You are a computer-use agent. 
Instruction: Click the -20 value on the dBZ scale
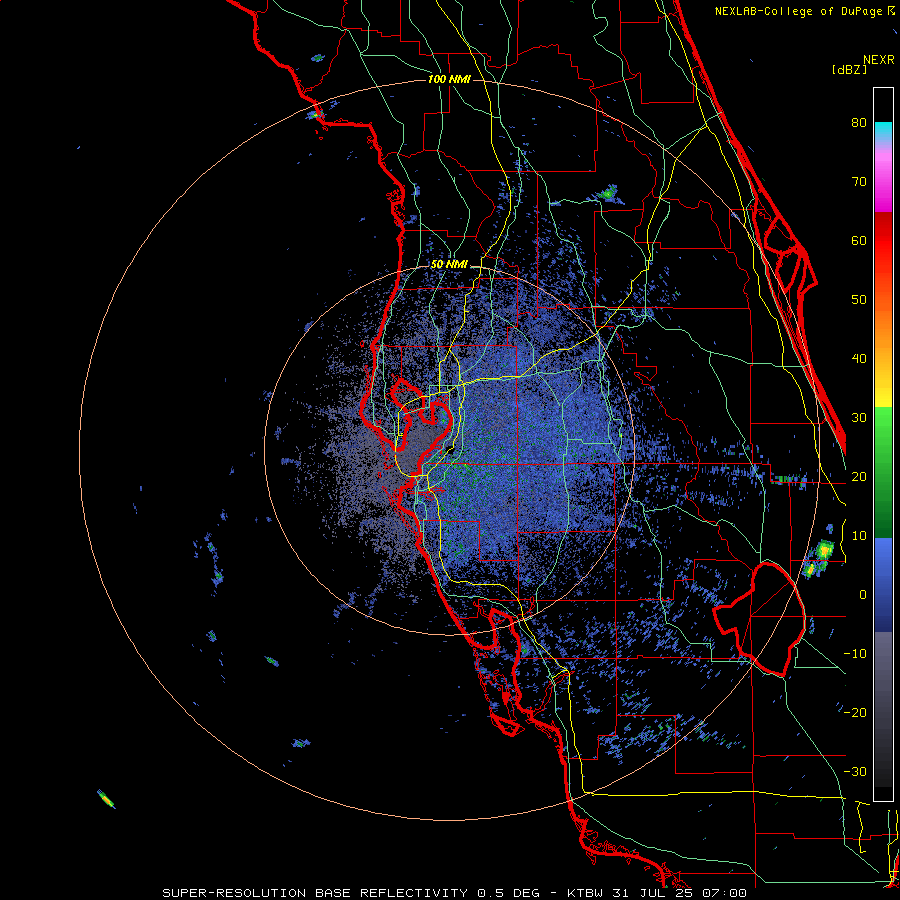coord(855,712)
